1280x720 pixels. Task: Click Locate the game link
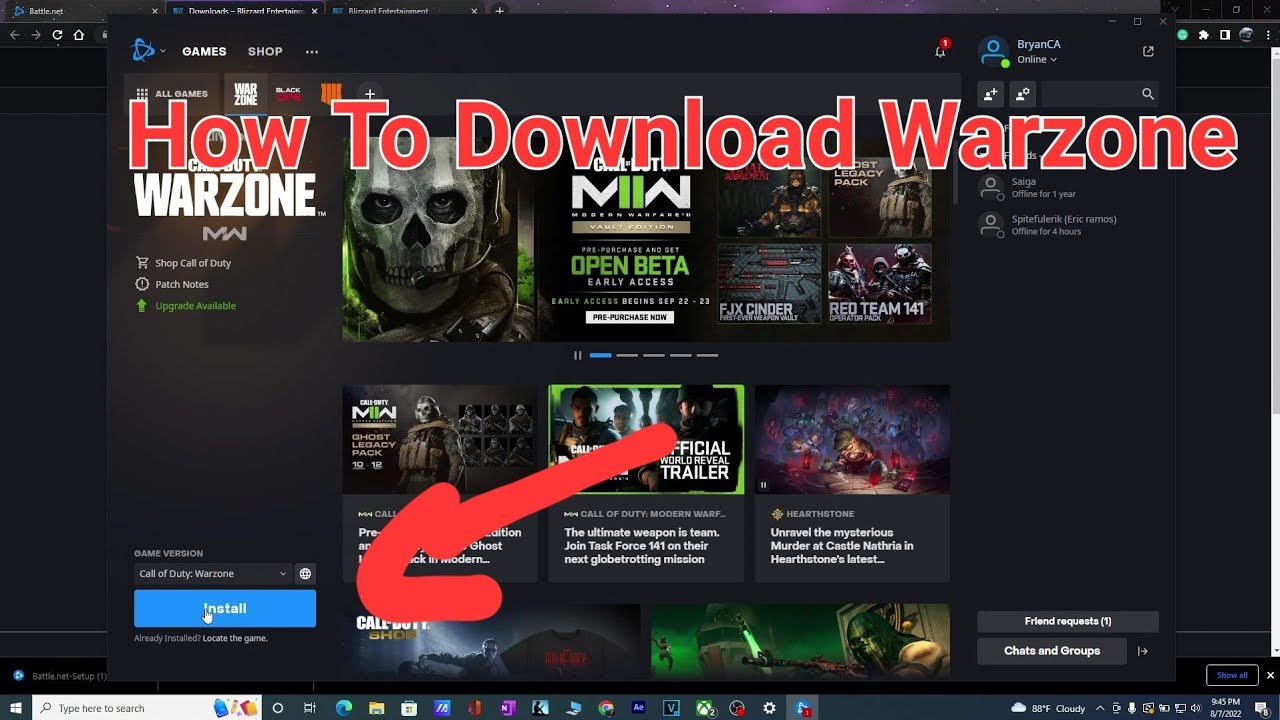coord(235,638)
